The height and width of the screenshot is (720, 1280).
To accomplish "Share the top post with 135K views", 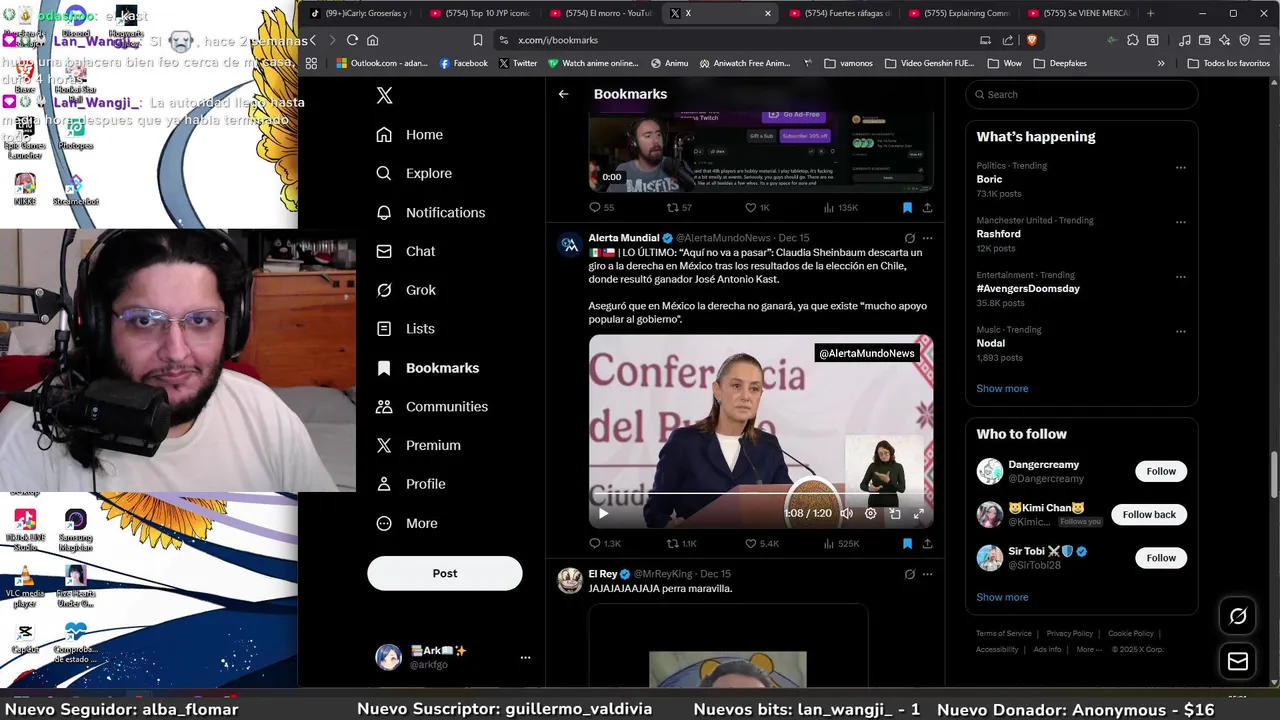I will click(927, 207).
